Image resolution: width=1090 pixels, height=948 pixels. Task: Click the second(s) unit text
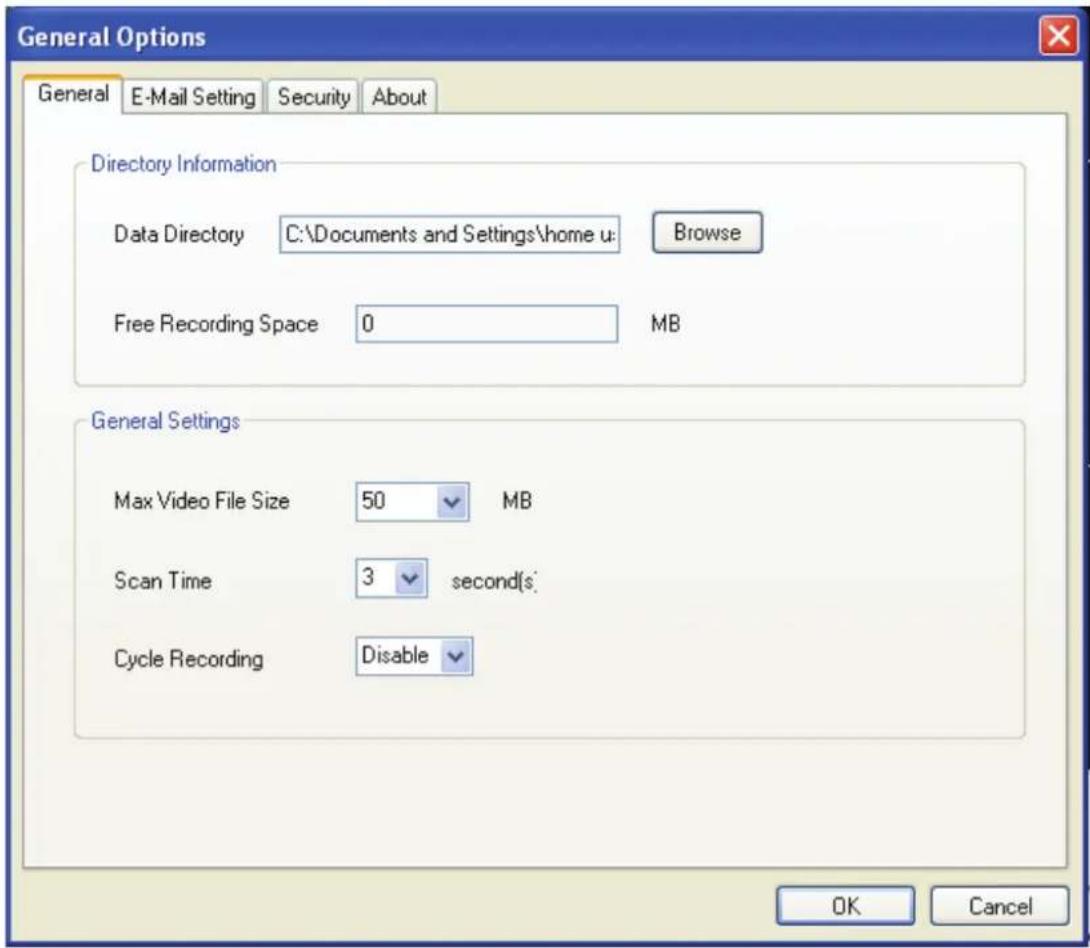[x=494, y=581]
